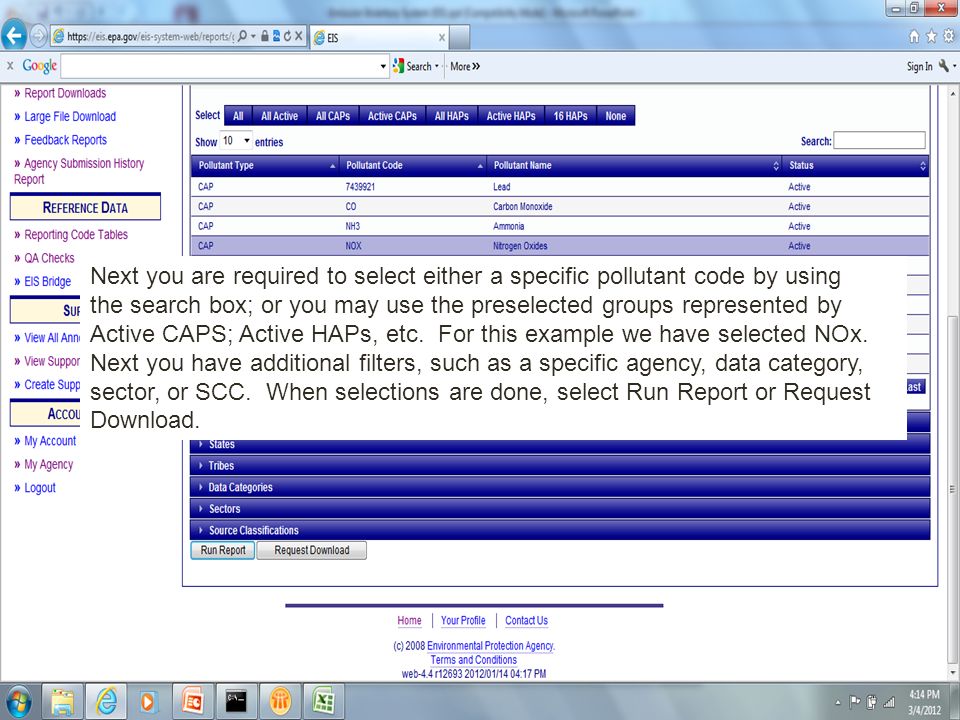Open Google search box dropdown arrow
960x720 pixels.
383,66
